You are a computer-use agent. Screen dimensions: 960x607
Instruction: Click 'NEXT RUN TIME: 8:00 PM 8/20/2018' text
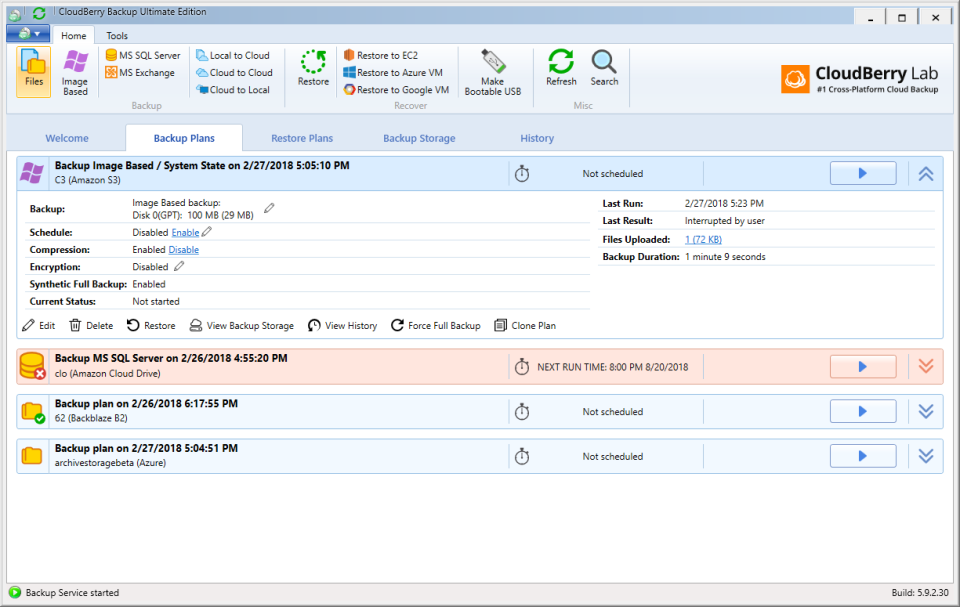pyautogui.click(x=613, y=367)
